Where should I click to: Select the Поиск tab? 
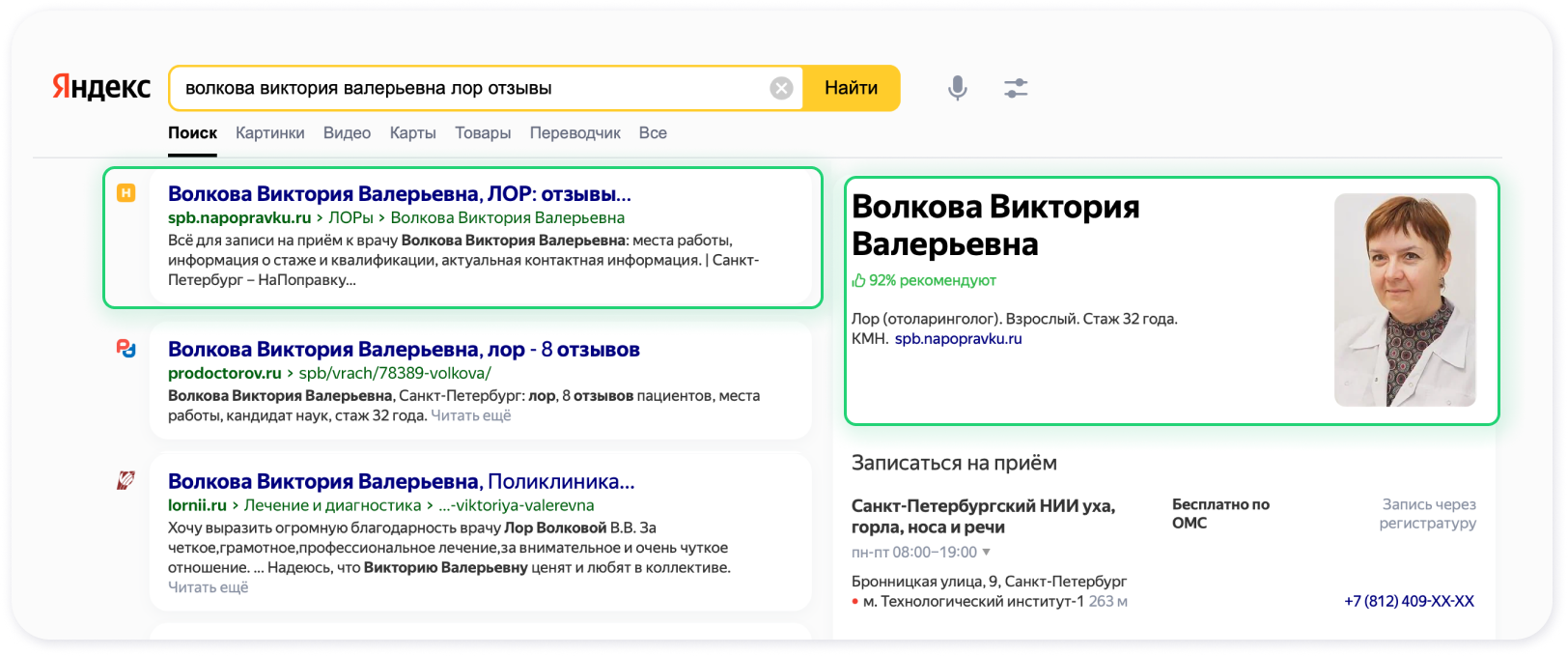click(x=192, y=133)
